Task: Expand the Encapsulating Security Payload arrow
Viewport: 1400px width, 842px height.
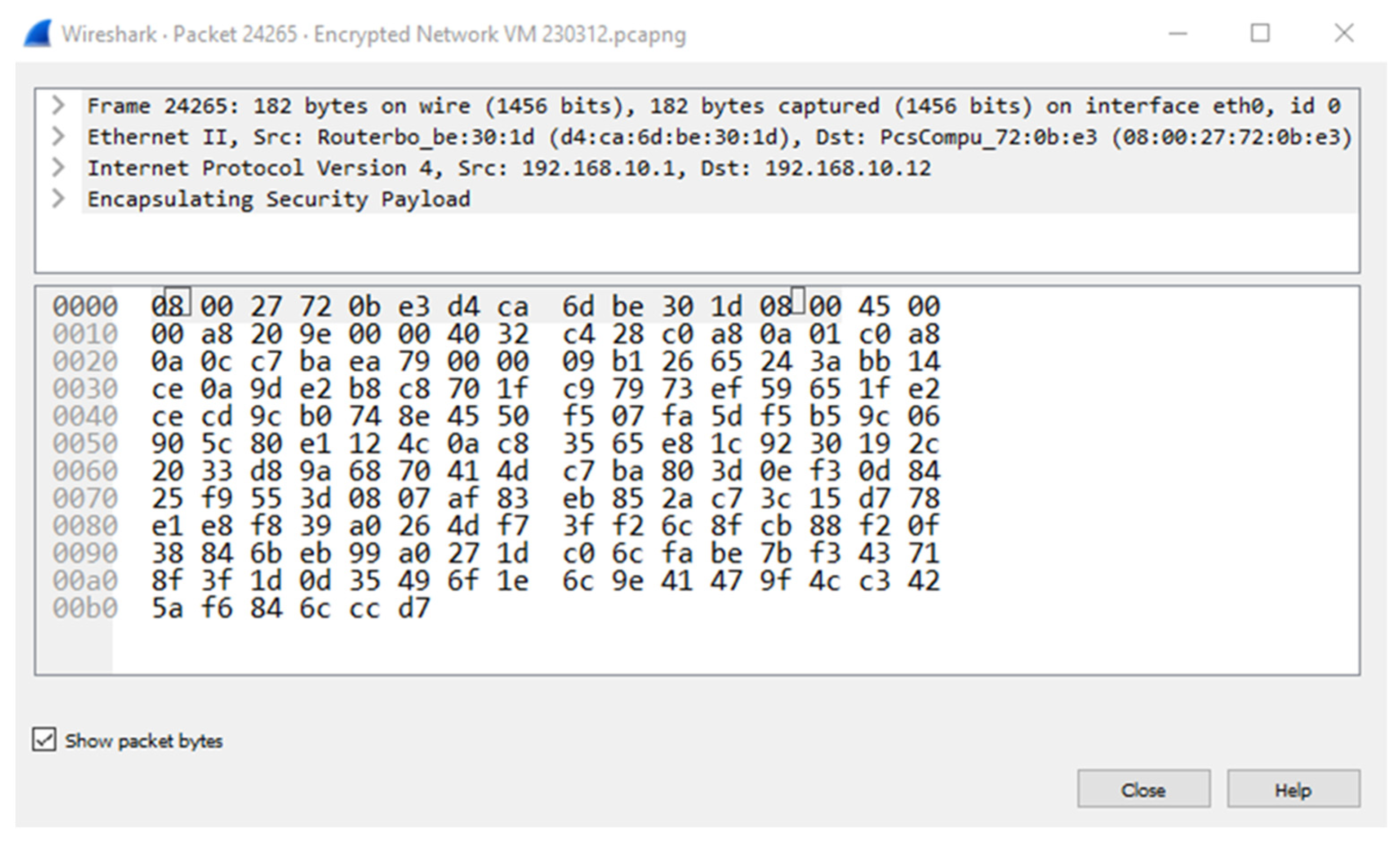Action: [58, 199]
